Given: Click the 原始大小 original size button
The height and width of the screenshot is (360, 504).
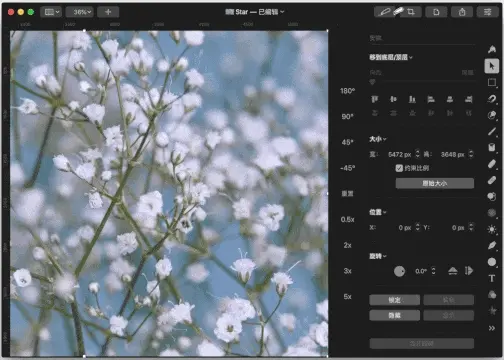Looking at the screenshot, I should point(435,183).
